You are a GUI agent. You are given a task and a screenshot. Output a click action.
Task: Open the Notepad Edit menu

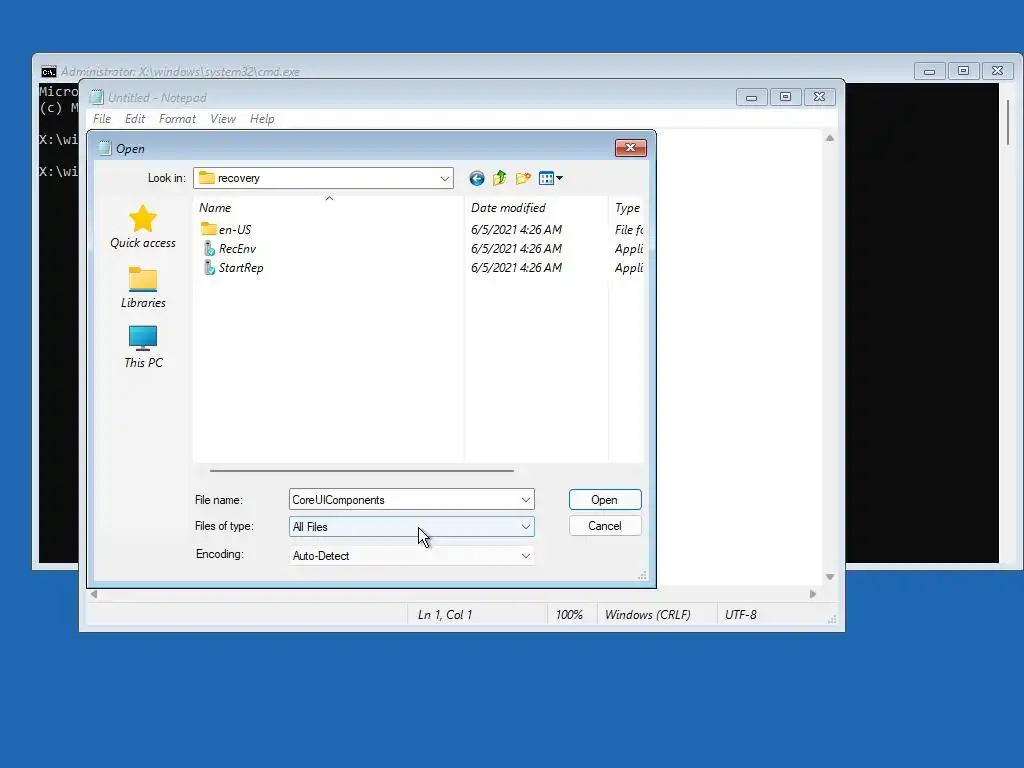point(135,119)
